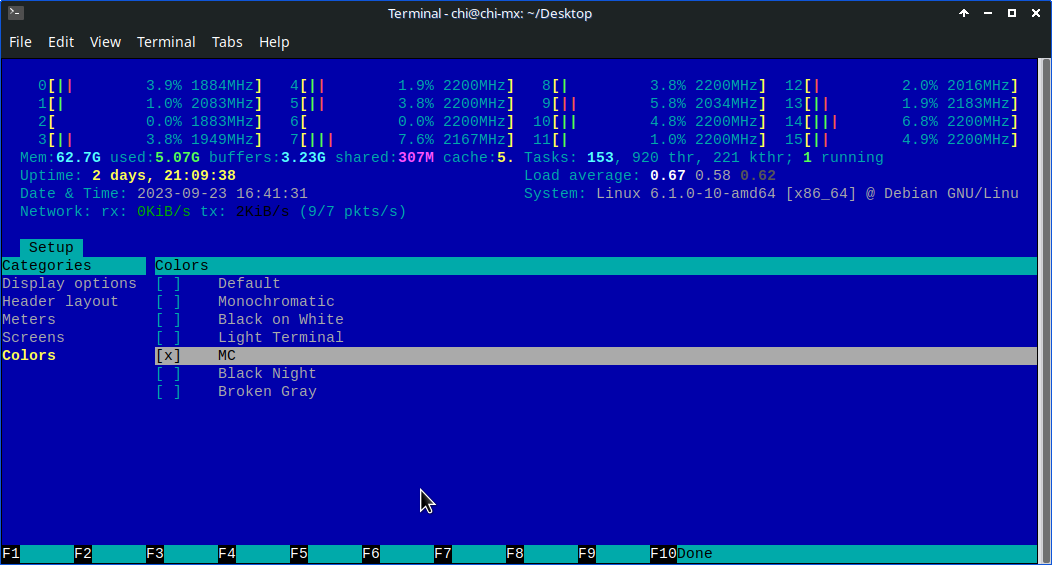
Task: Click the CPU 7 usage meter
Action: click(x=402, y=140)
